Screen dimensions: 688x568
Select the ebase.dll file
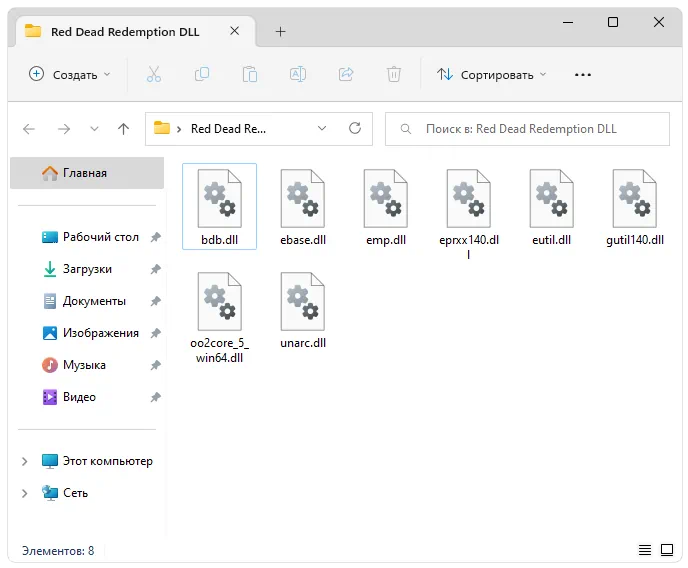(303, 207)
